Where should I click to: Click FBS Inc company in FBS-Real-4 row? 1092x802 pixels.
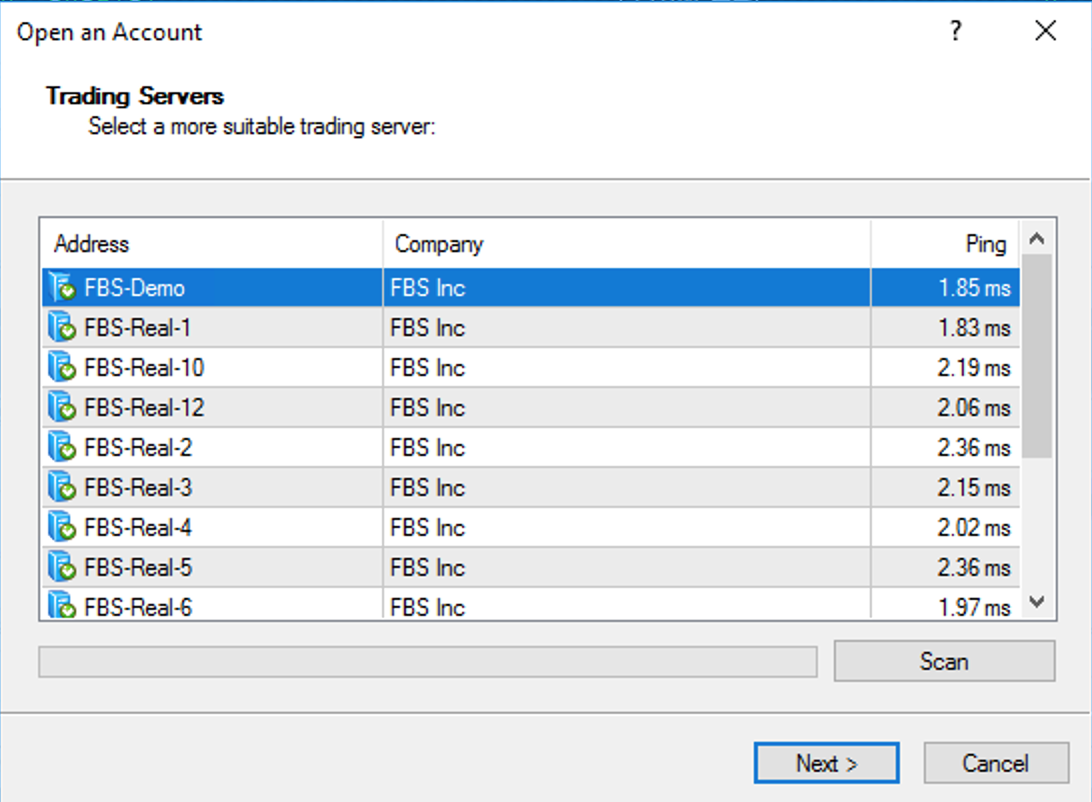(428, 528)
